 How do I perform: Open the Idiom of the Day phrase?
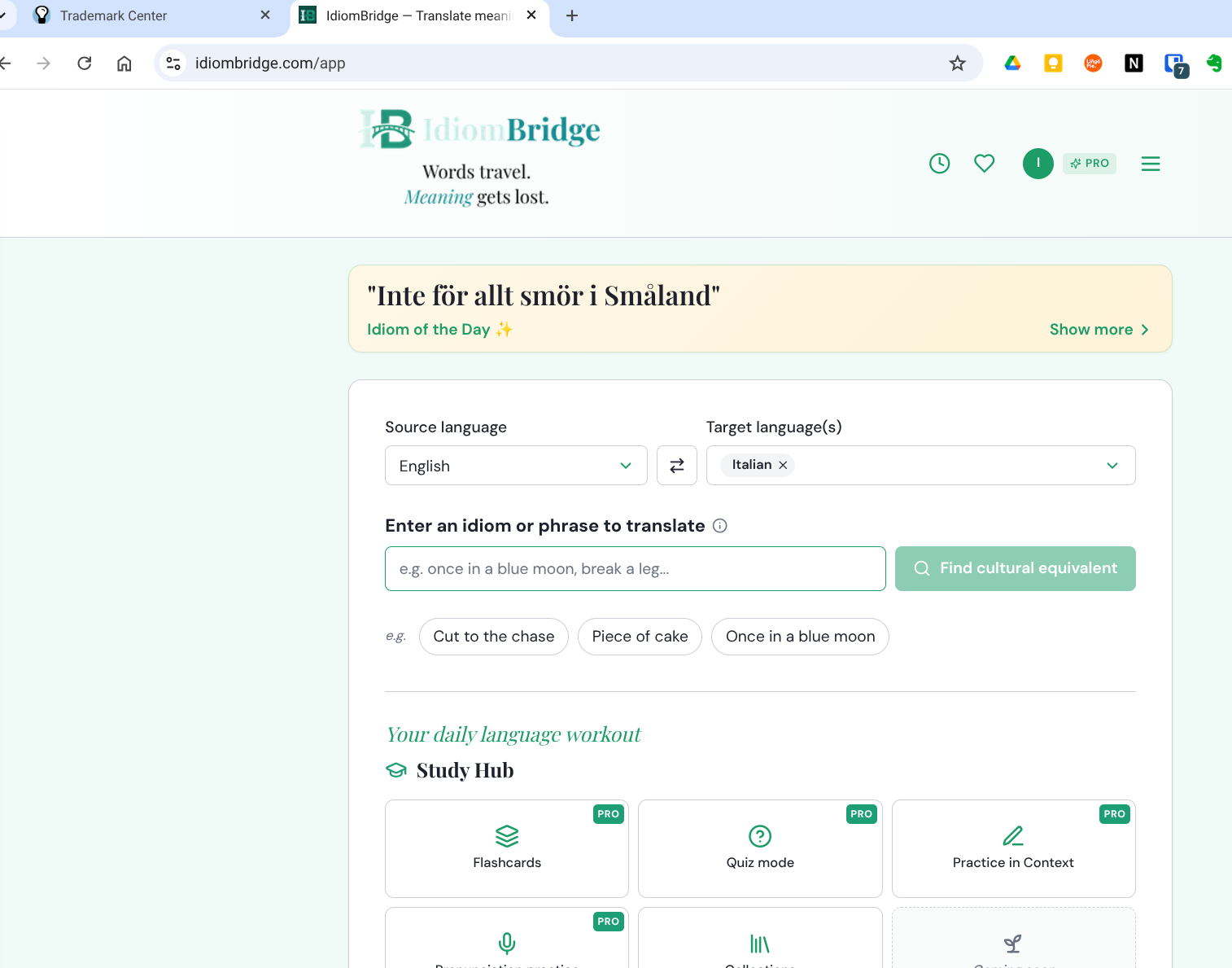544,296
